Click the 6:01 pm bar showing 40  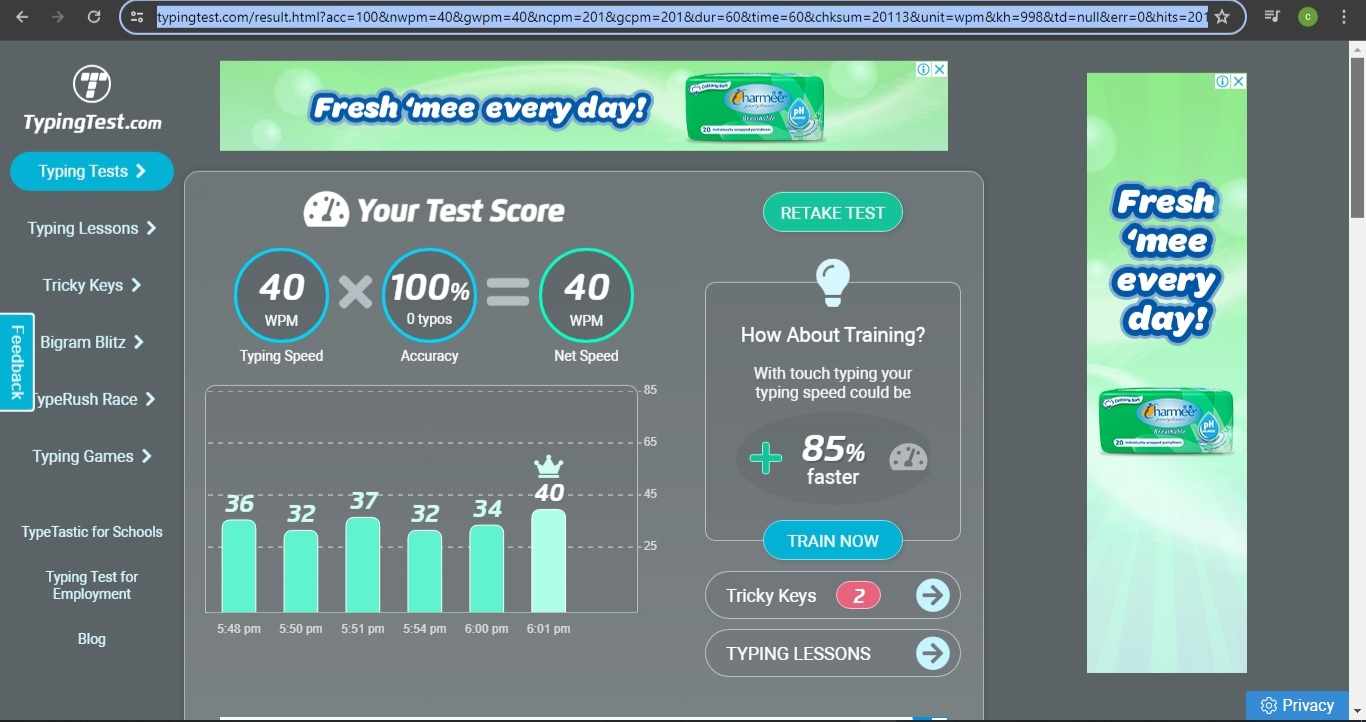pos(549,561)
